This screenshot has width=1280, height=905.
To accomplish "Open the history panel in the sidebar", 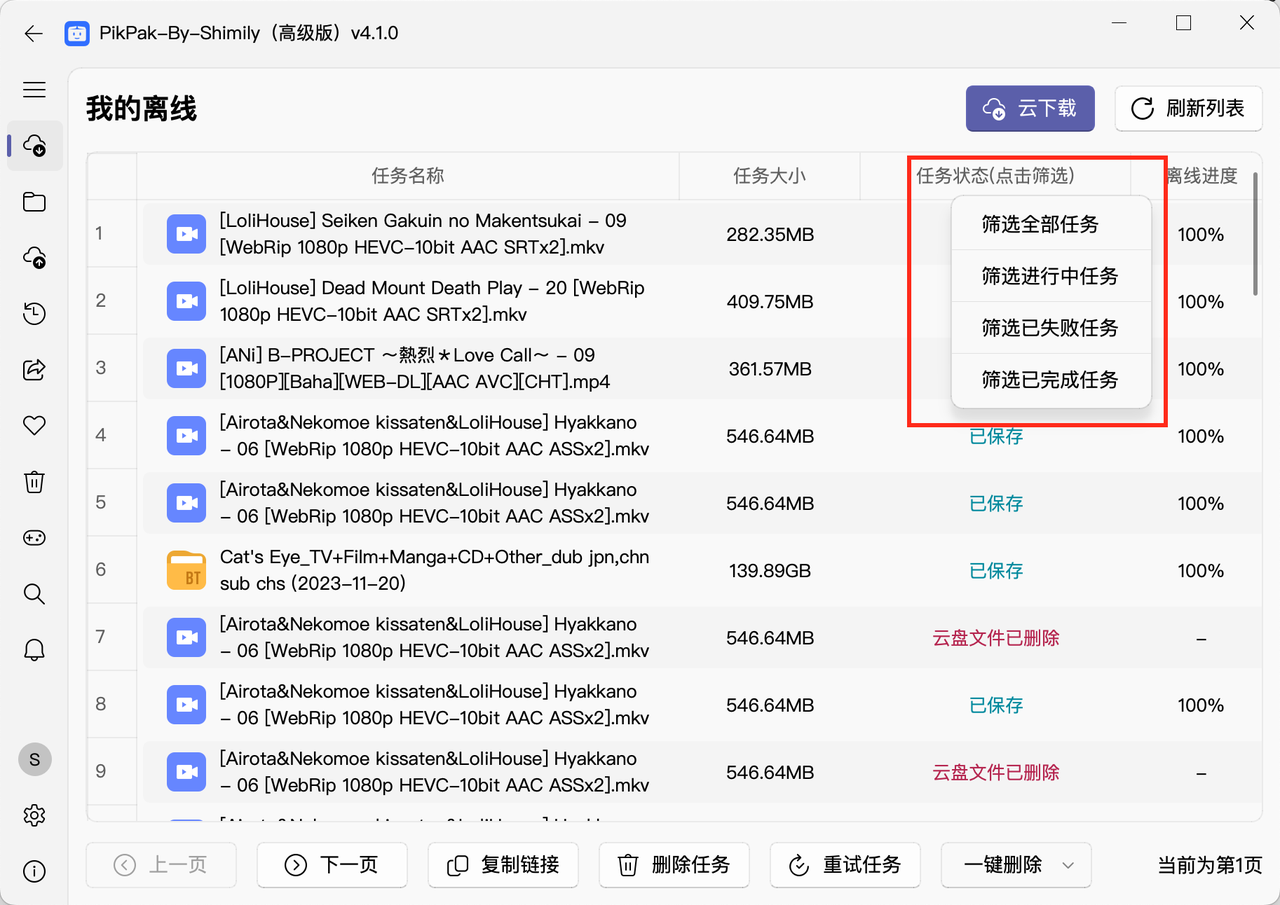I will click(34, 314).
